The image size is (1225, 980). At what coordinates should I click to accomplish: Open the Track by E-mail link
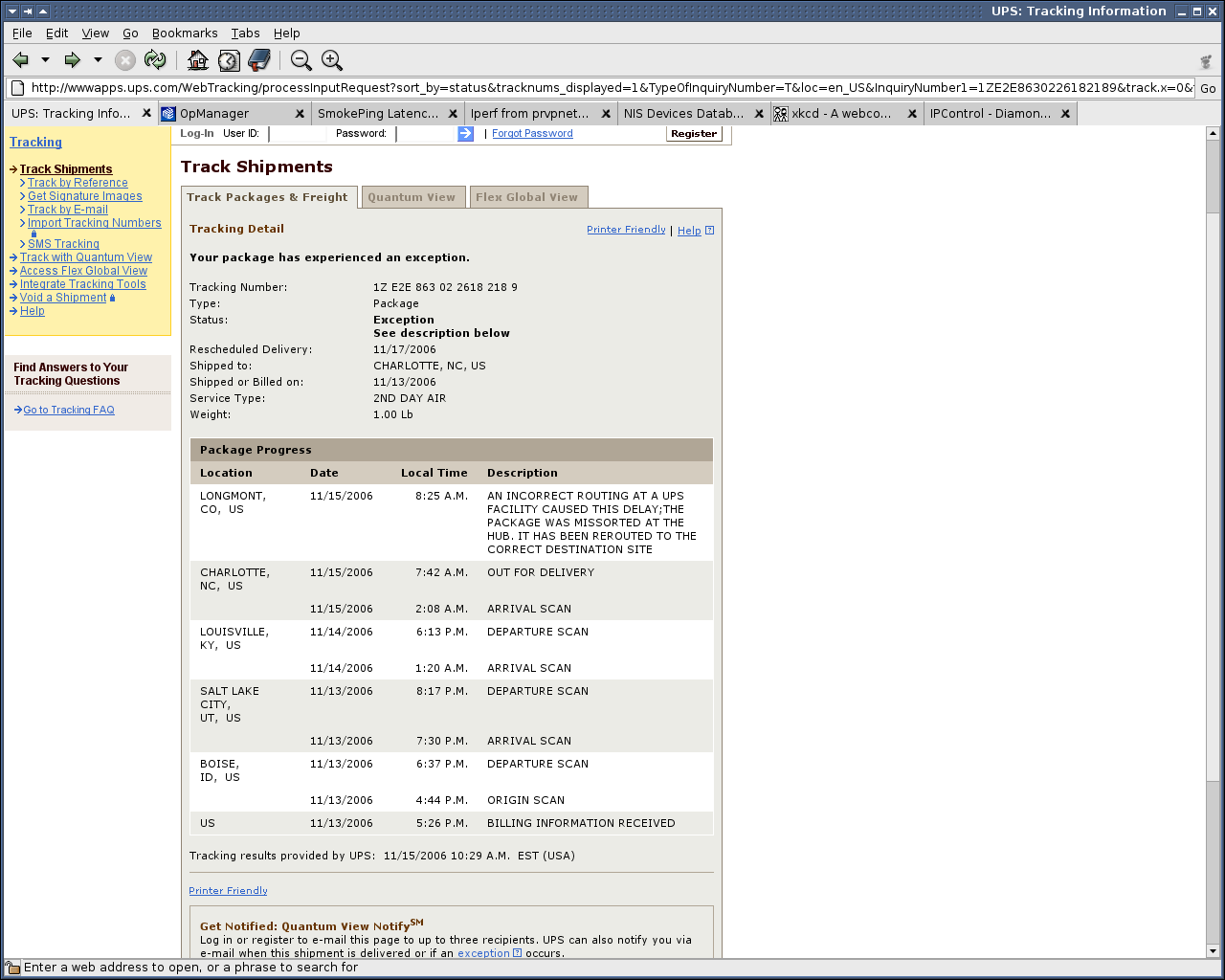point(68,210)
